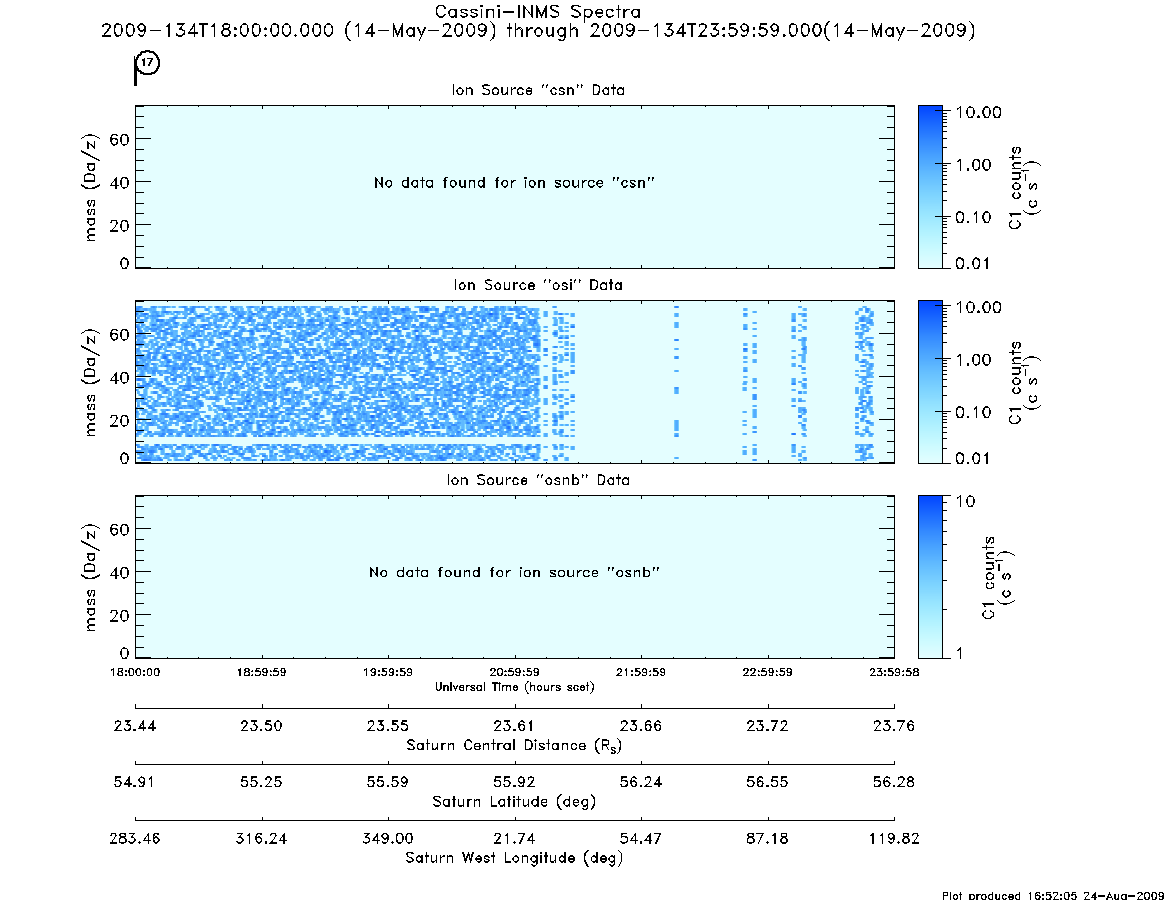Click time label 23:59:58
The image size is (1165, 900).
(894, 672)
